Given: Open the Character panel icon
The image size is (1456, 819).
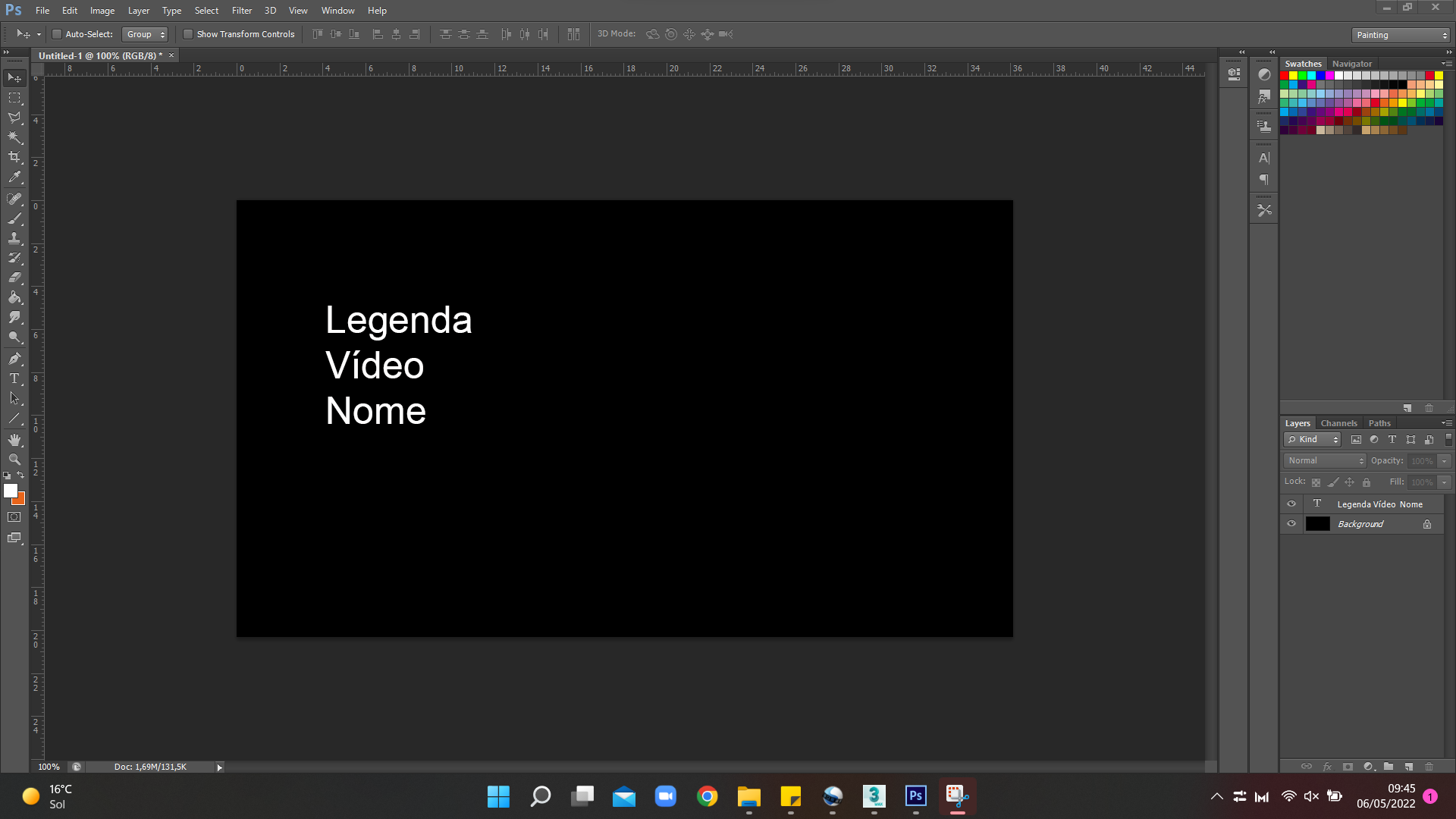Looking at the screenshot, I should click(1263, 158).
